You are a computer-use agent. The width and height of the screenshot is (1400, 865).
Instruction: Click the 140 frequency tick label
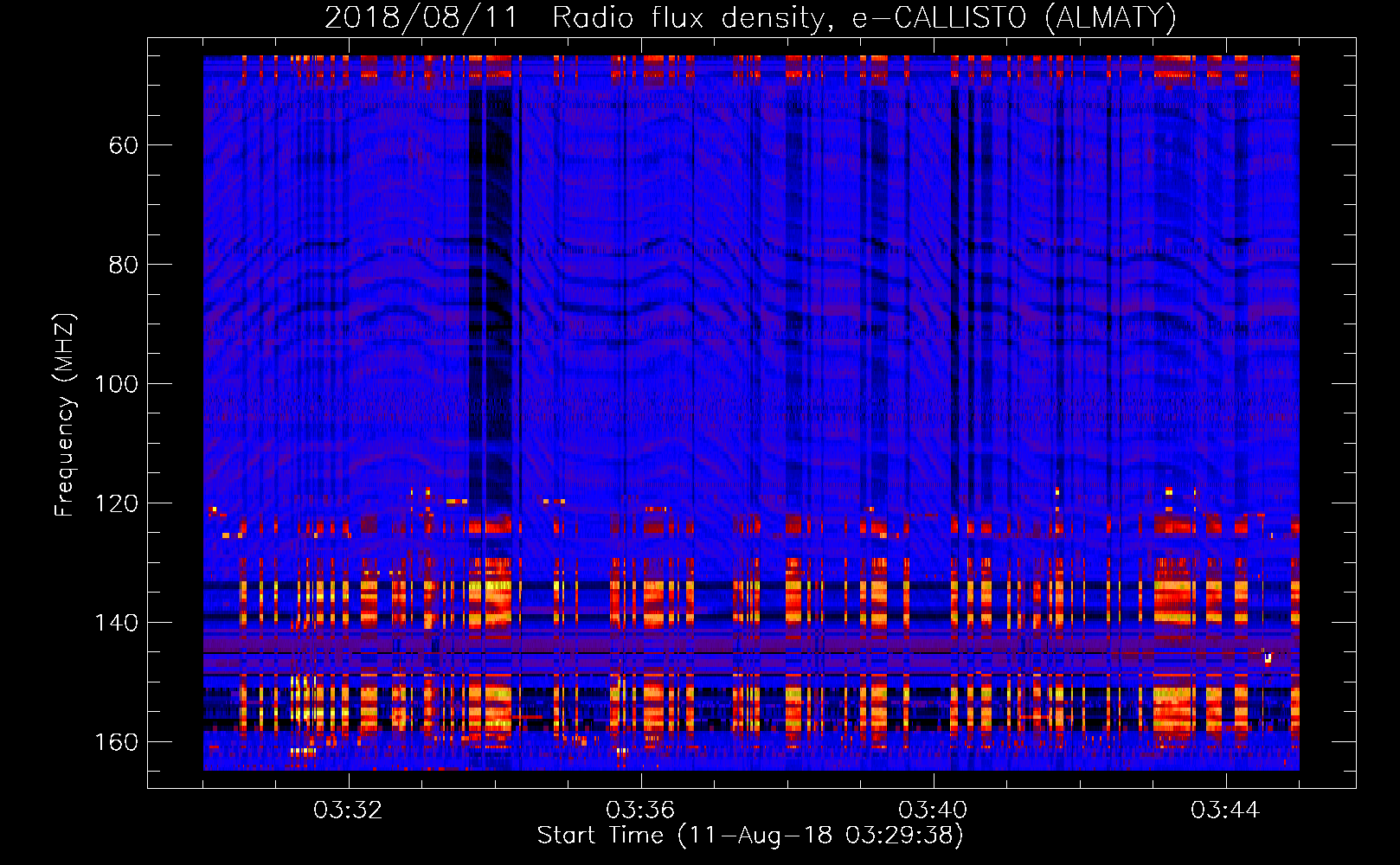(117, 623)
